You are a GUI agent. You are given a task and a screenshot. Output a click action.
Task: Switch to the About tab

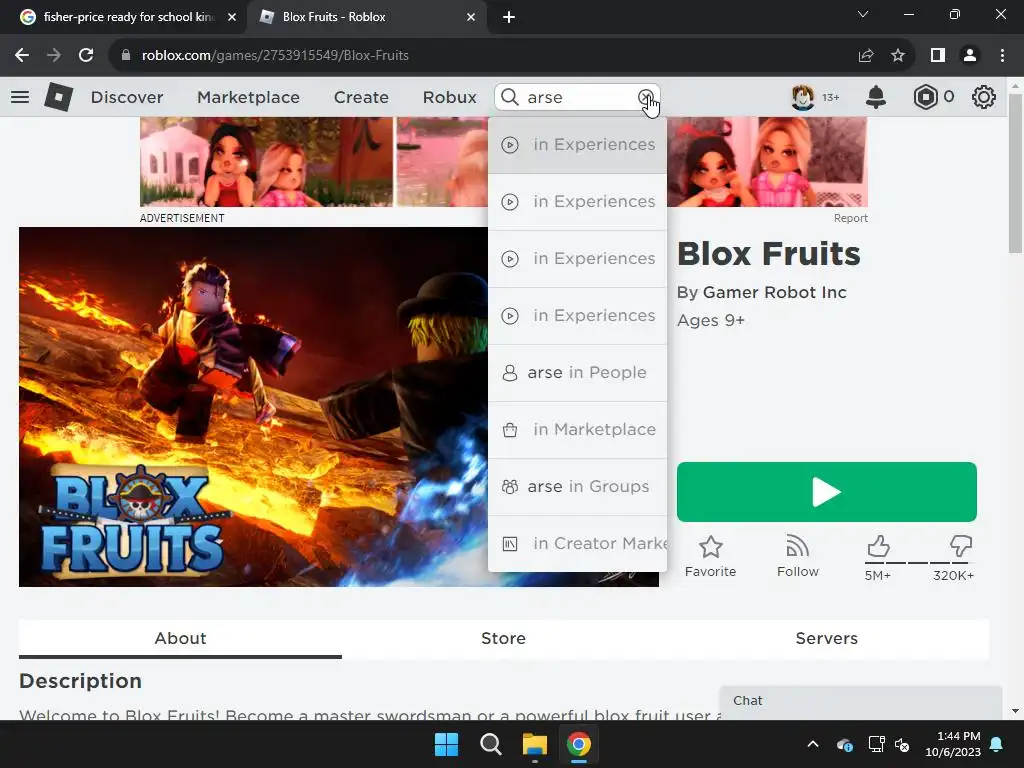180,638
